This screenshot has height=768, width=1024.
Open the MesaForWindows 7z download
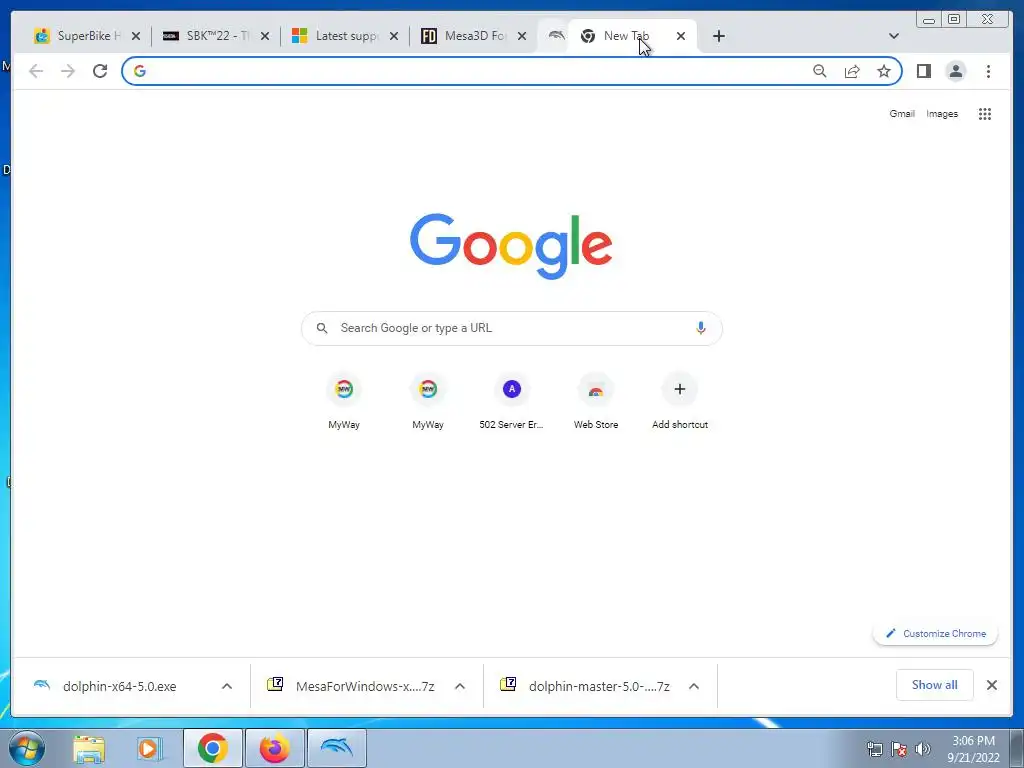(364, 686)
